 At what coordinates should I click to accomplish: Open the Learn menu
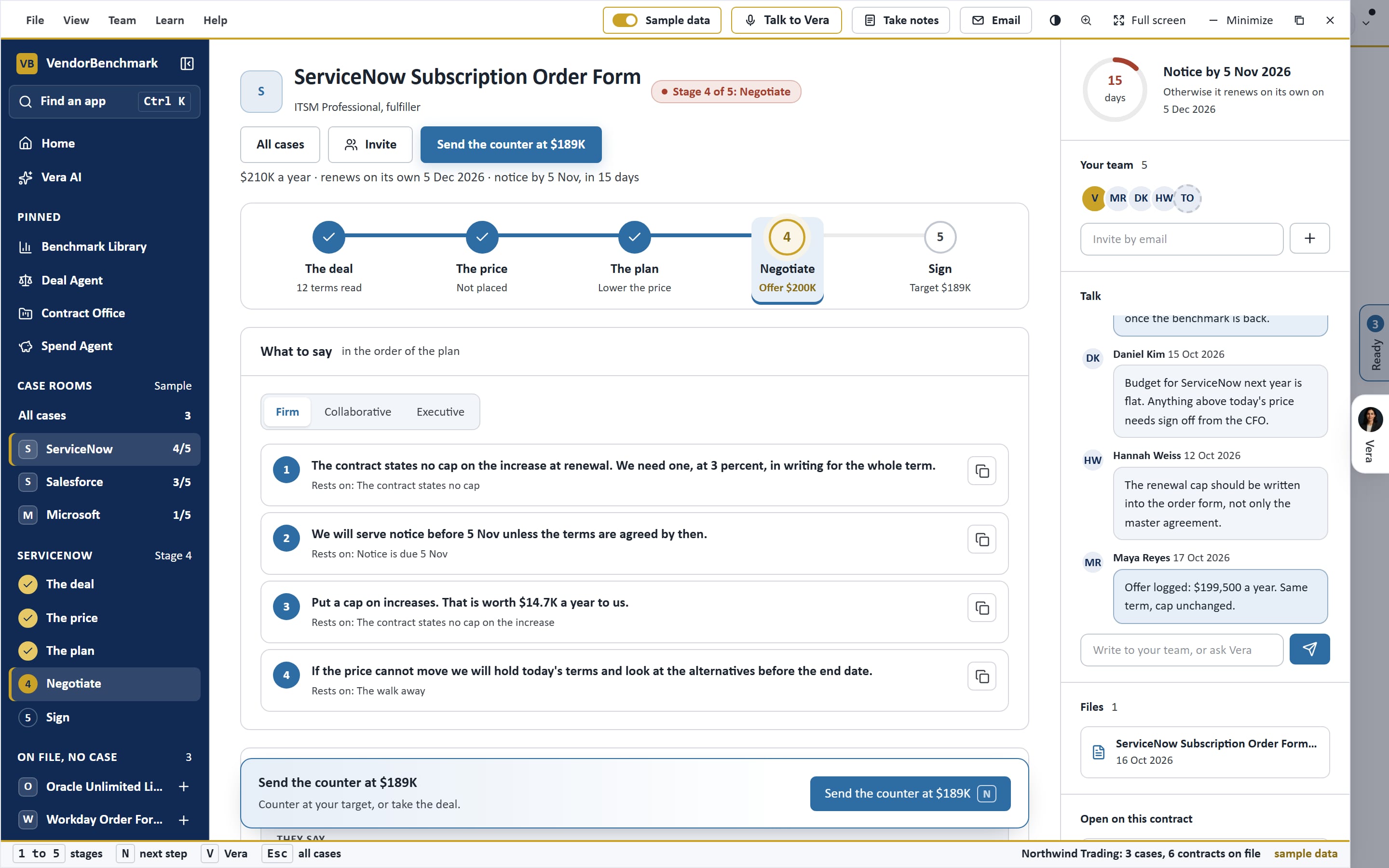169,20
